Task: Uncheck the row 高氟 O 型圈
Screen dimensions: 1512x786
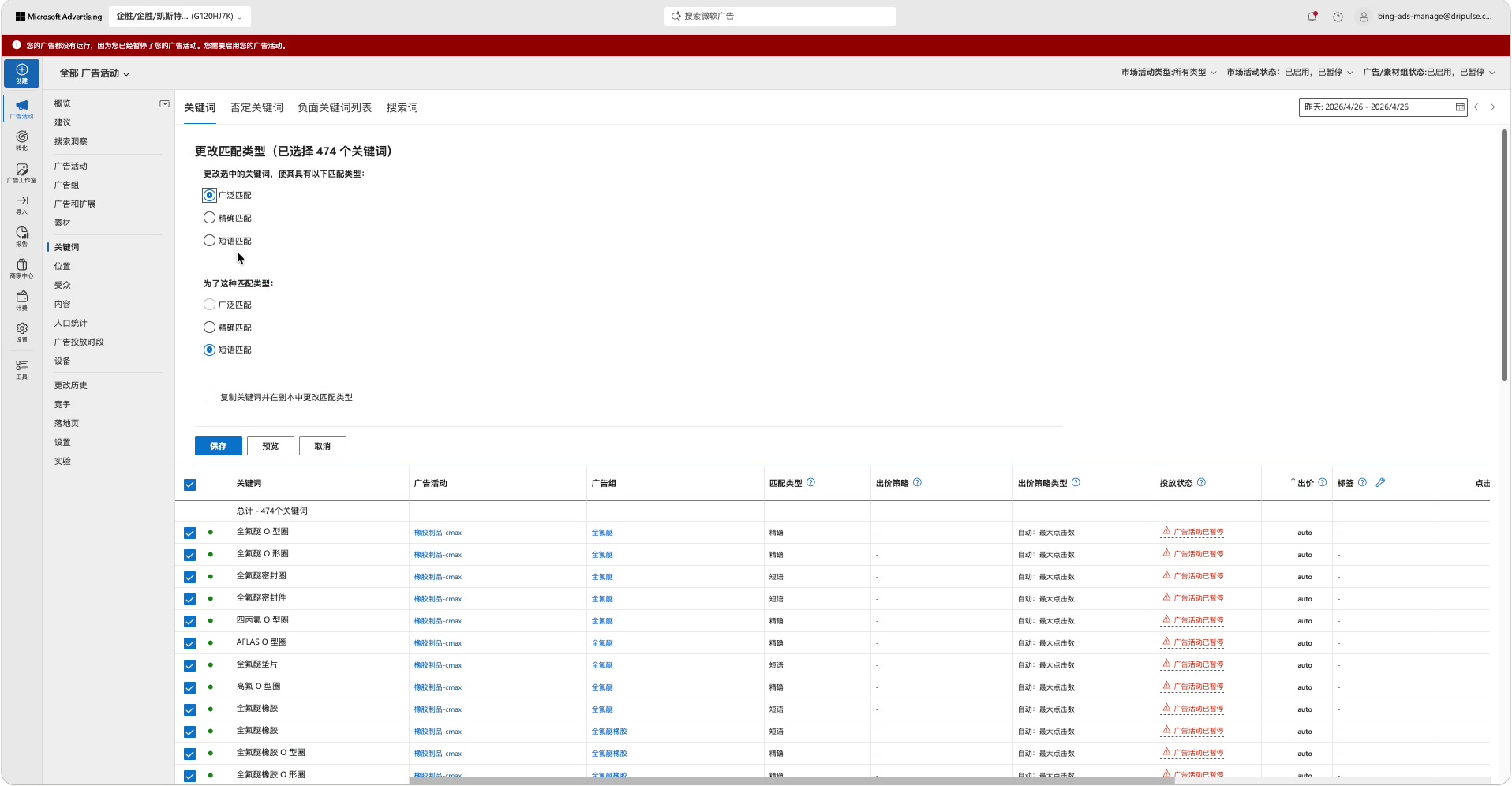Action: point(189,687)
